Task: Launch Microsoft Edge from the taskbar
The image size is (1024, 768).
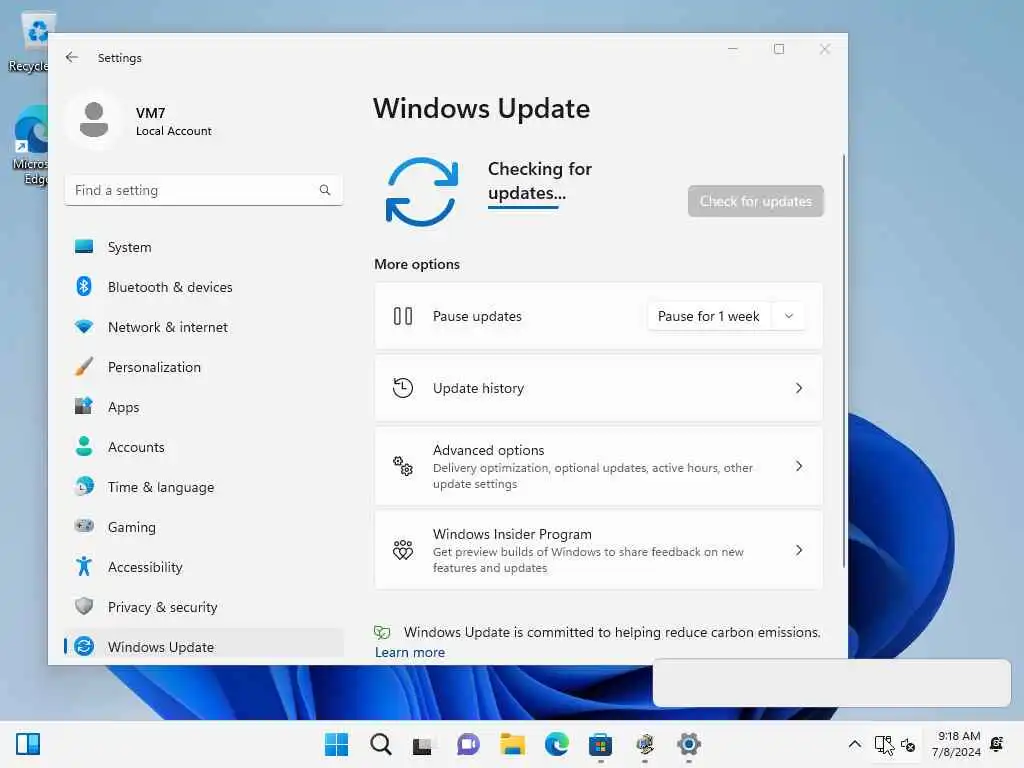Action: (x=556, y=744)
